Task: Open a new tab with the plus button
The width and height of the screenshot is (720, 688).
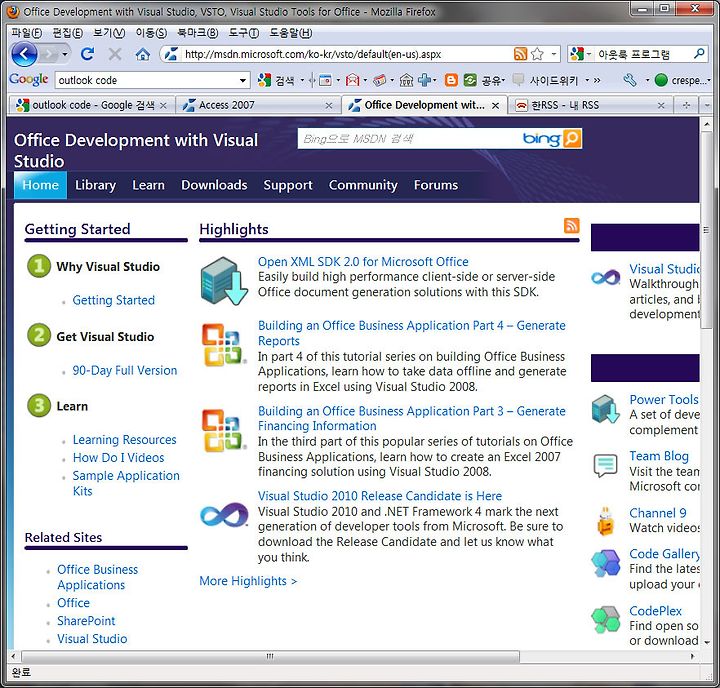Action: point(686,105)
